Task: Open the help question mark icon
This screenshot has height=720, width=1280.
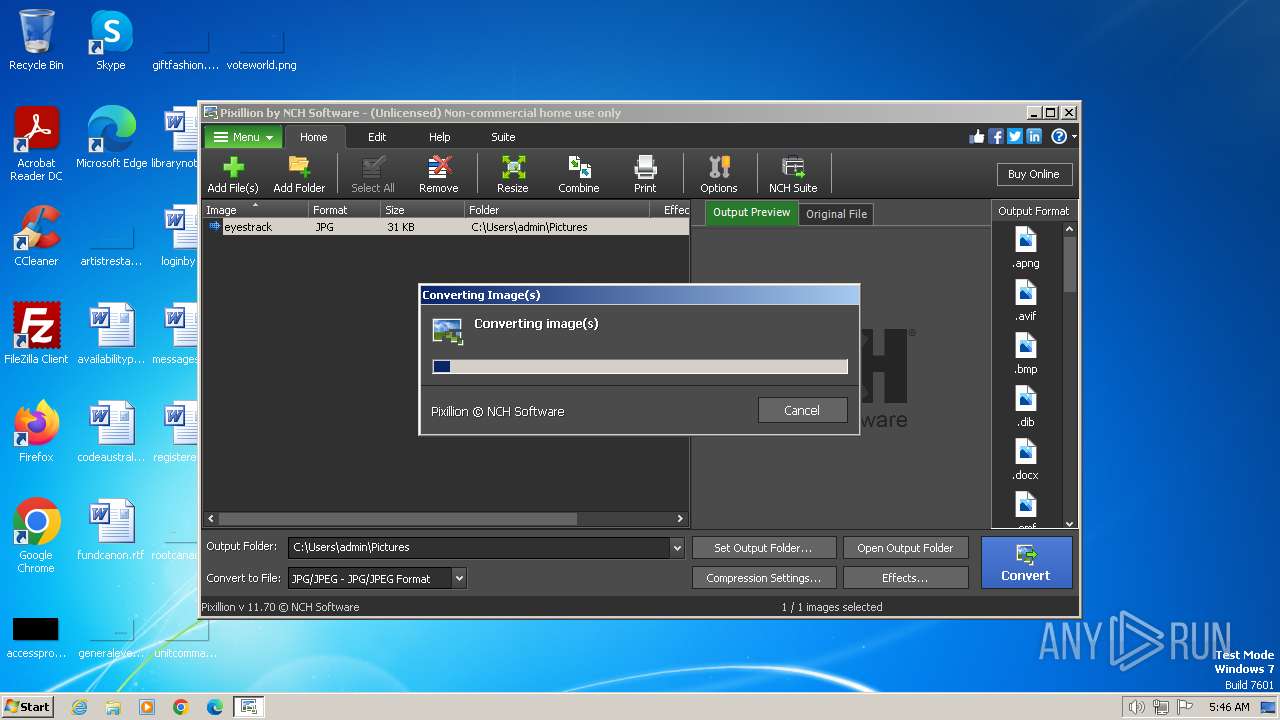Action: pyautogui.click(x=1059, y=137)
